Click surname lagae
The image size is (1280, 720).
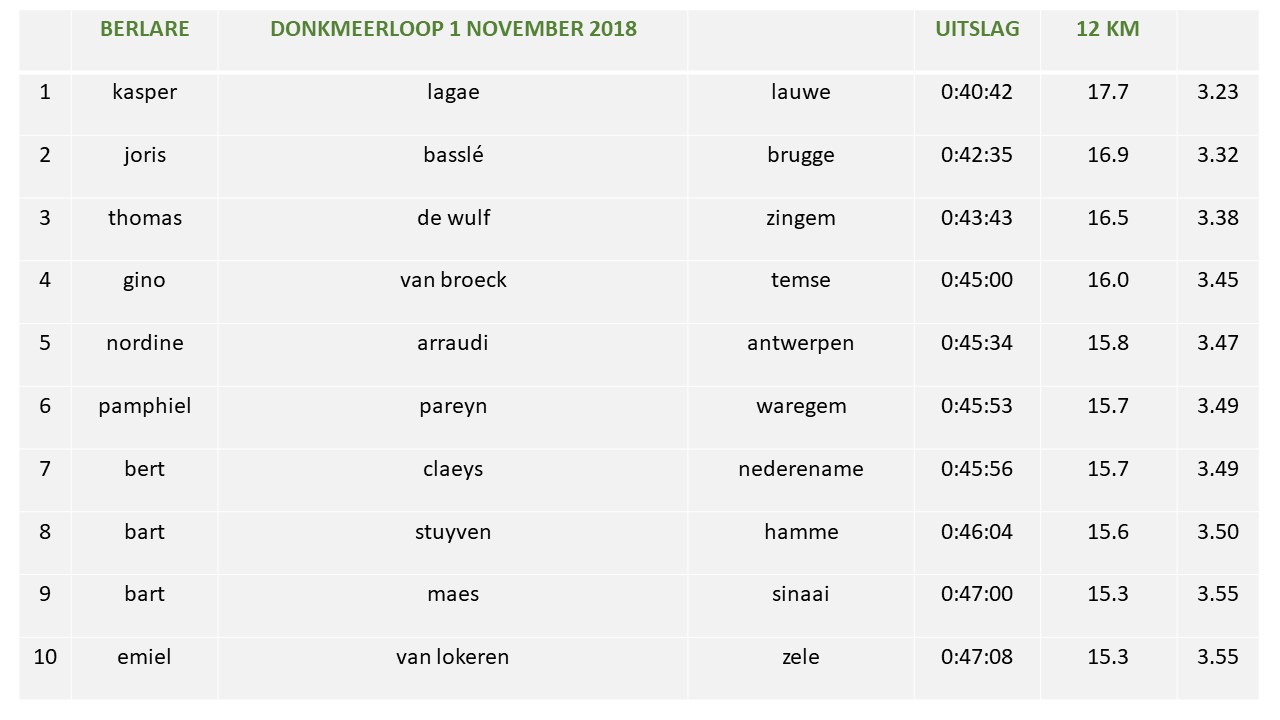pos(453,92)
